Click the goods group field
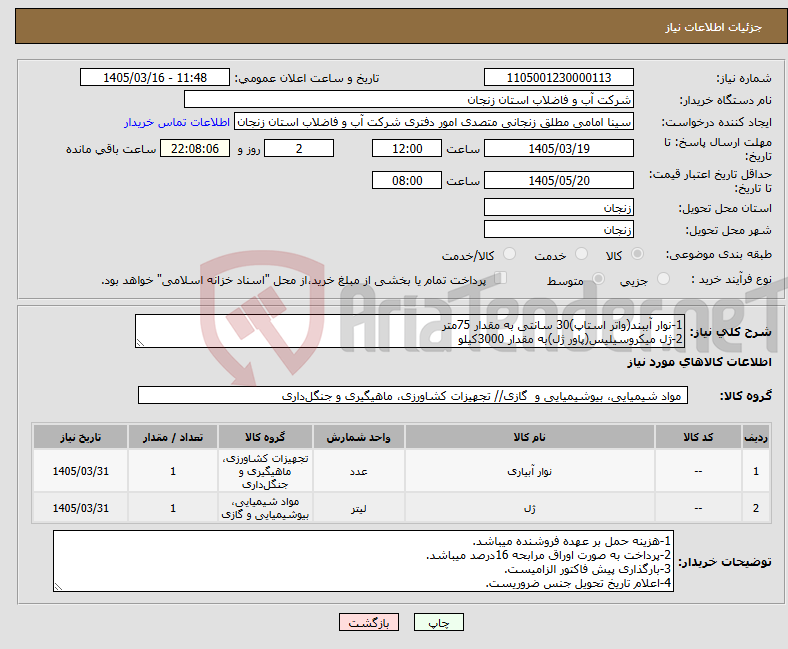Image resolution: width=788 pixels, height=649 pixels. [x=413, y=395]
